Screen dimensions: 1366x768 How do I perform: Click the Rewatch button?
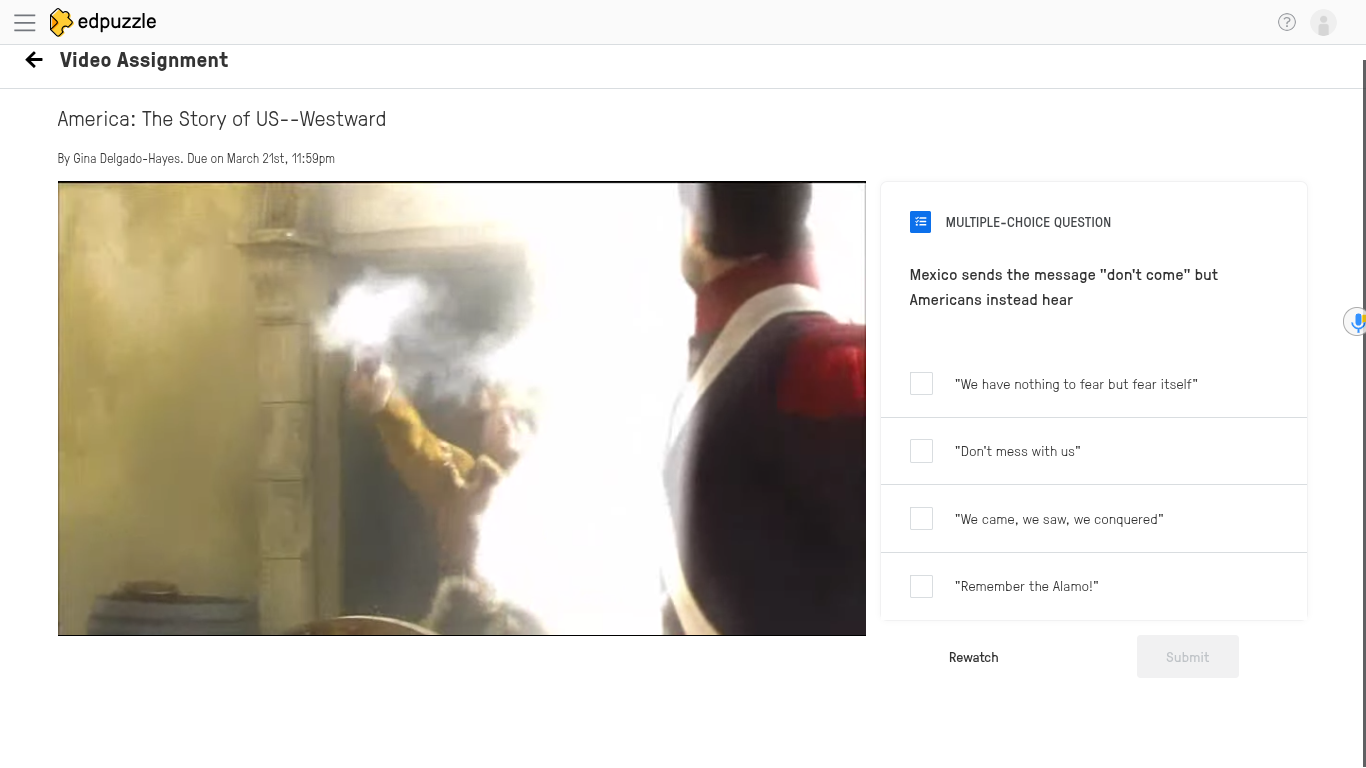[974, 657]
